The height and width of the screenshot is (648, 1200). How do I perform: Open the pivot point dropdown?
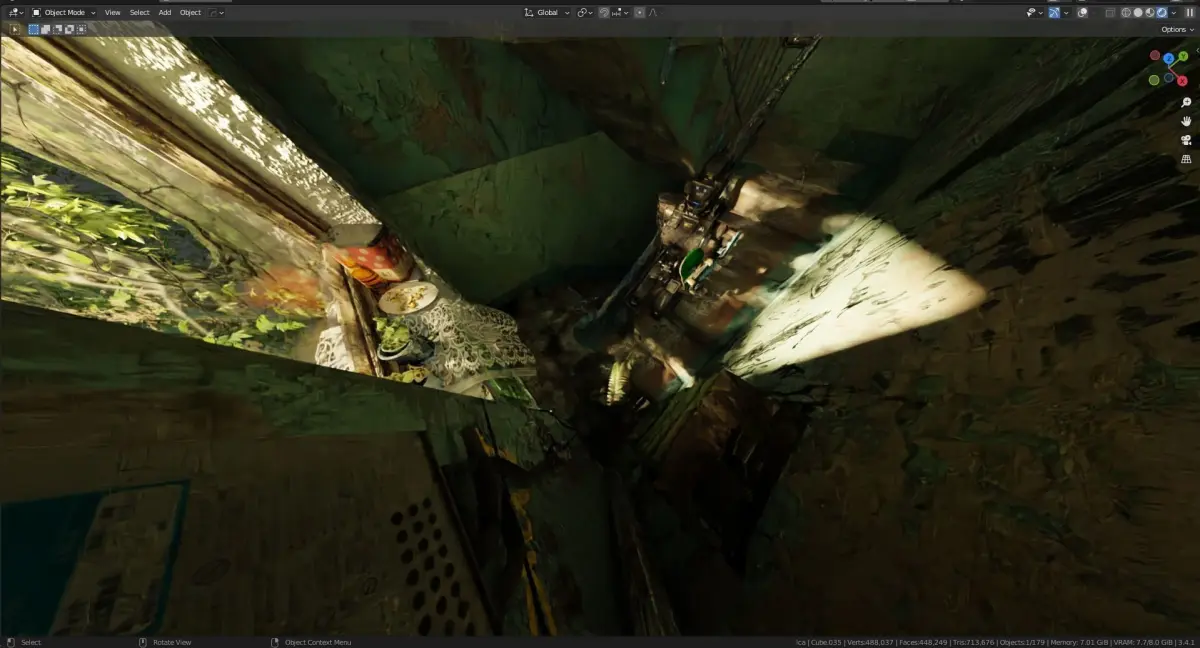(585, 13)
